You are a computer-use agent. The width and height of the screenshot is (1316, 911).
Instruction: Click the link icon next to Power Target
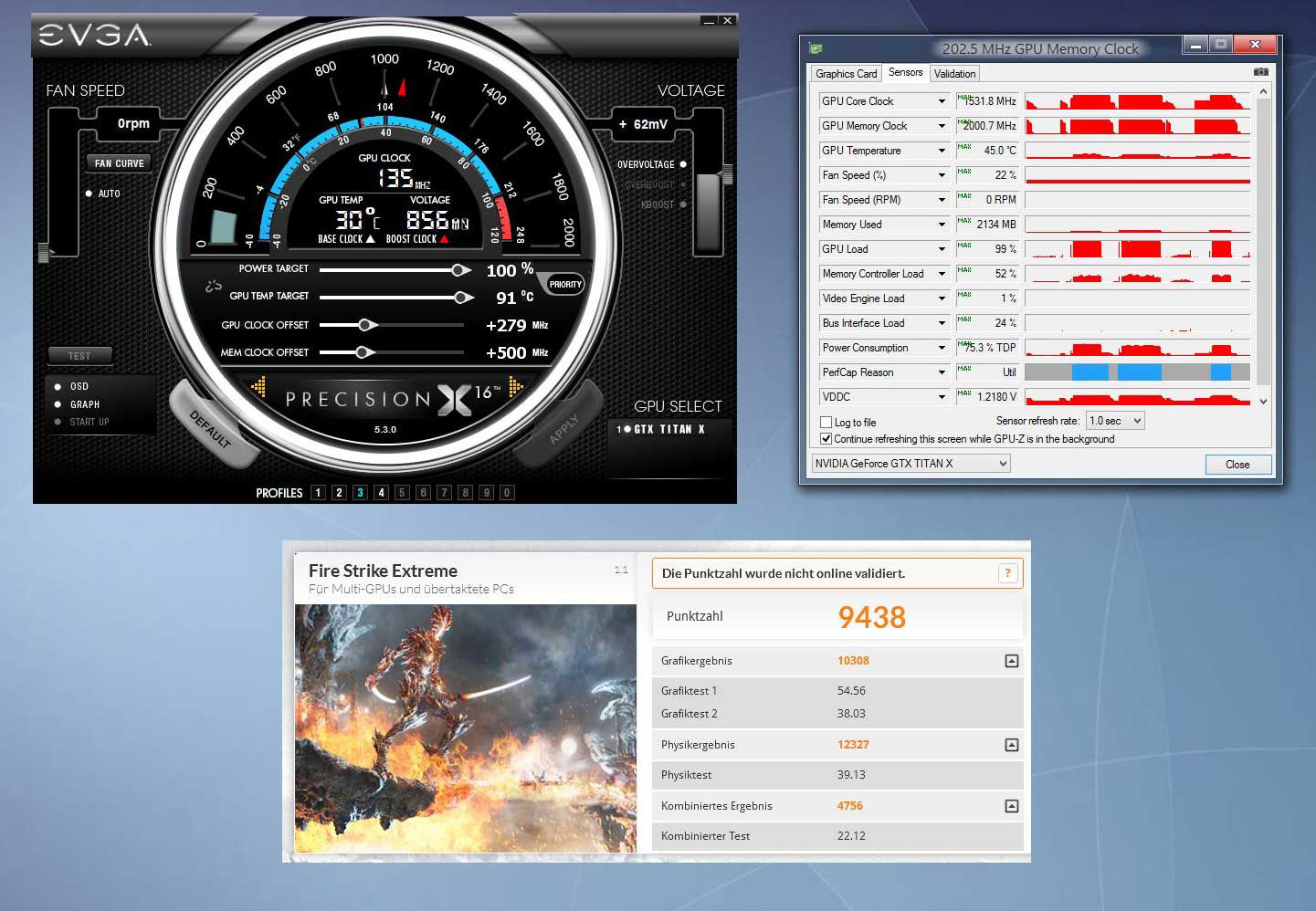pyautogui.click(x=214, y=286)
